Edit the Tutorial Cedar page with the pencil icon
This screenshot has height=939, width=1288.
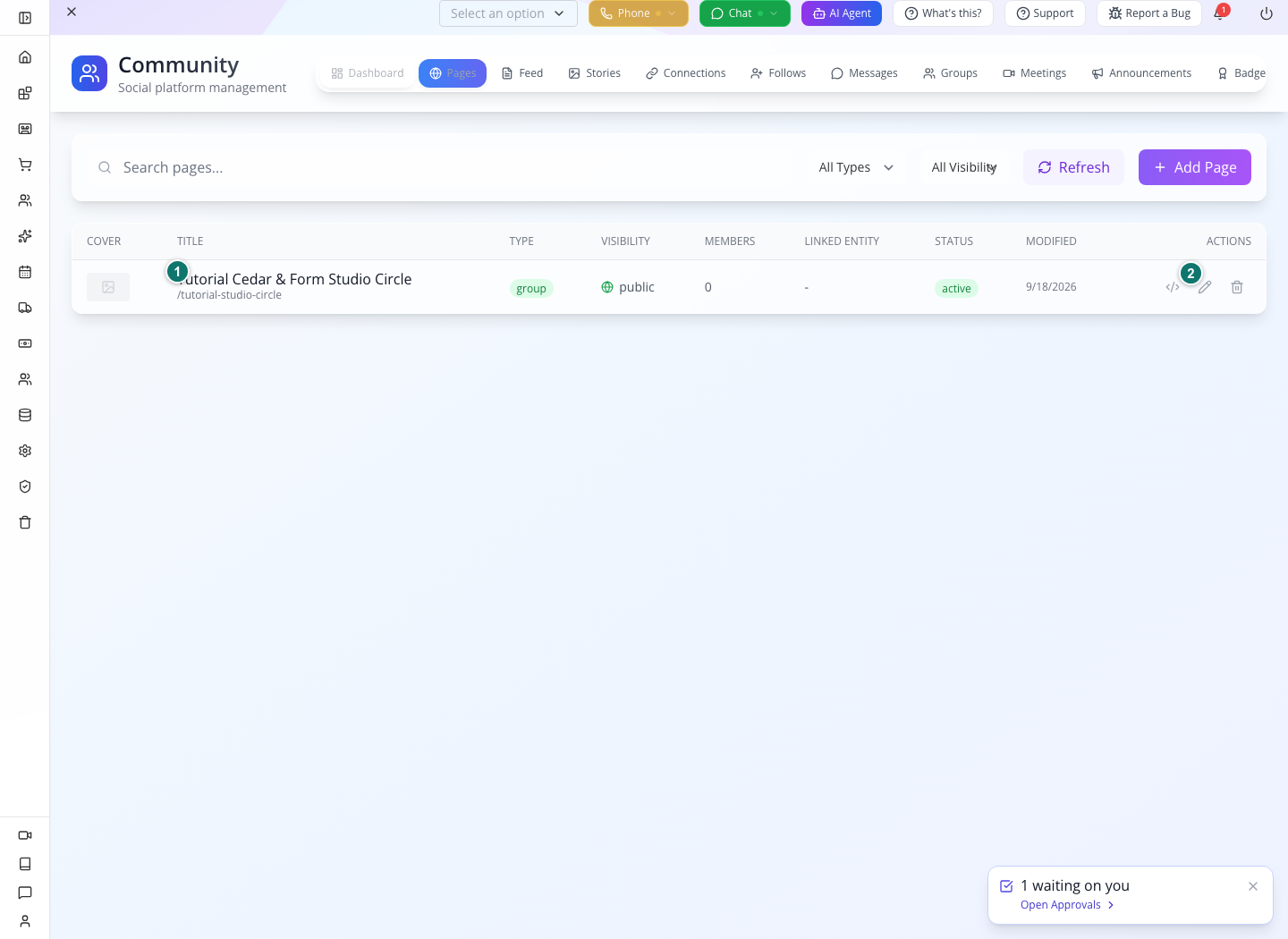[x=1205, y=287]
